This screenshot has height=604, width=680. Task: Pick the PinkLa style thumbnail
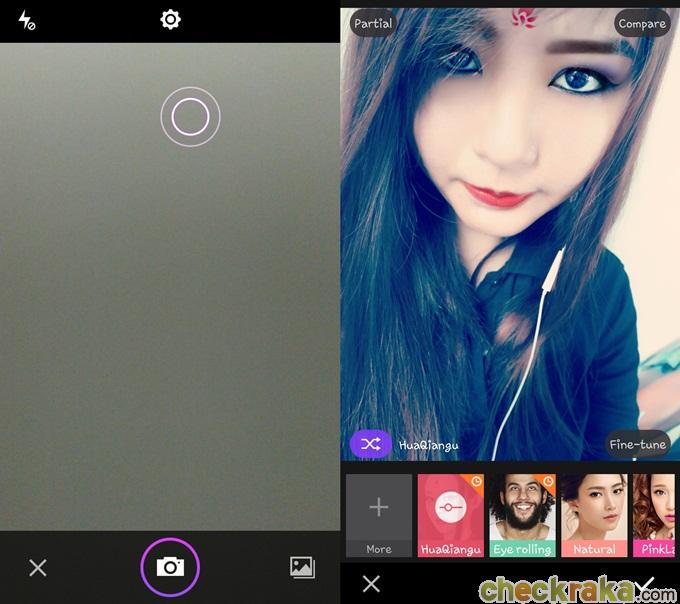[x=655, y=515]
